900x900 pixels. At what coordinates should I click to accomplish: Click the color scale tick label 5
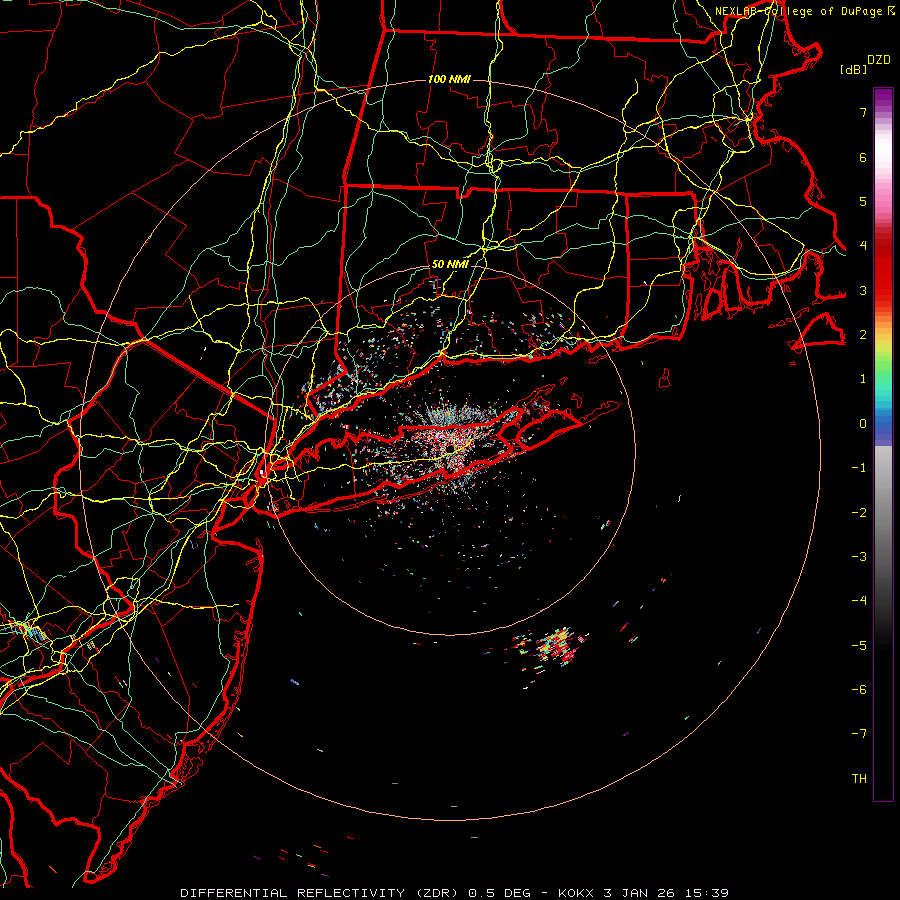pyautogui.click(x=863, y=201)
